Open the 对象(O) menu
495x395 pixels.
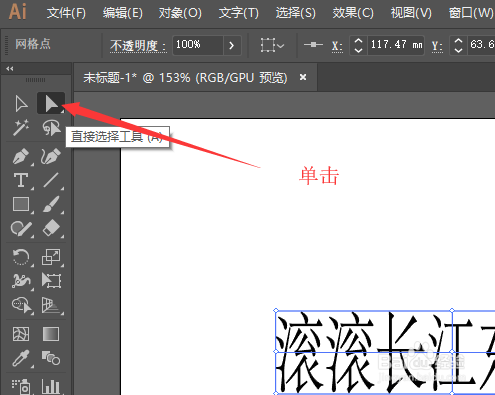click(x=180, y=13)
